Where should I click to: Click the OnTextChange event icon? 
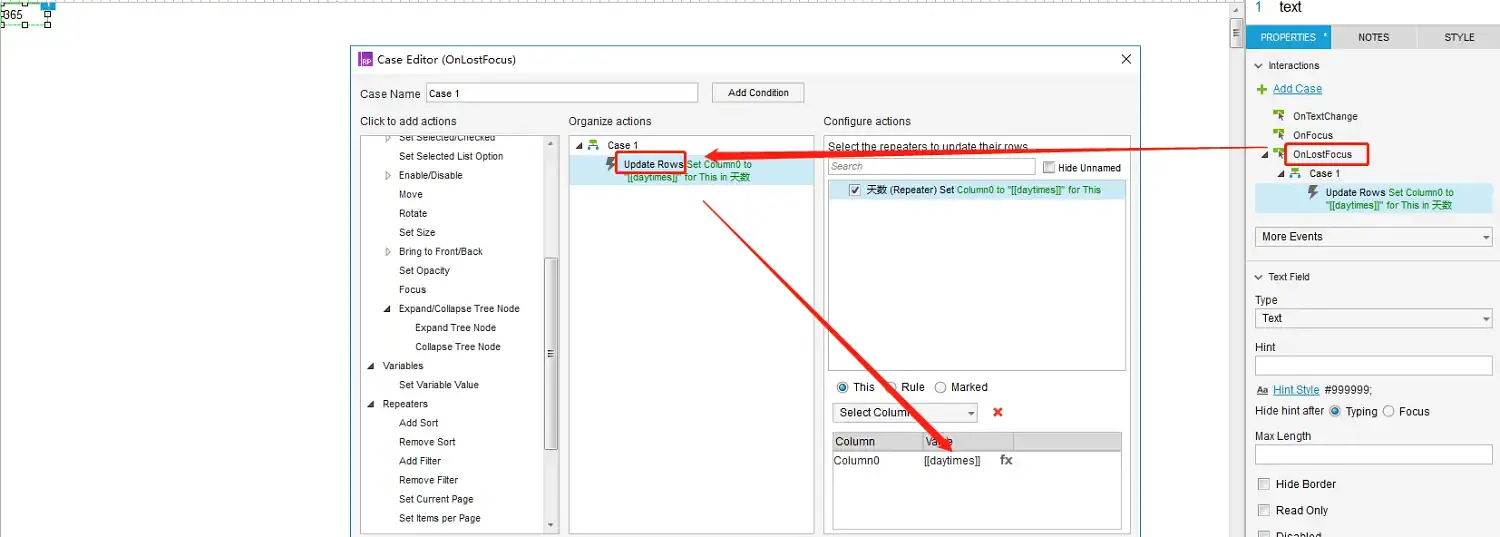[x=1278, y=116]
